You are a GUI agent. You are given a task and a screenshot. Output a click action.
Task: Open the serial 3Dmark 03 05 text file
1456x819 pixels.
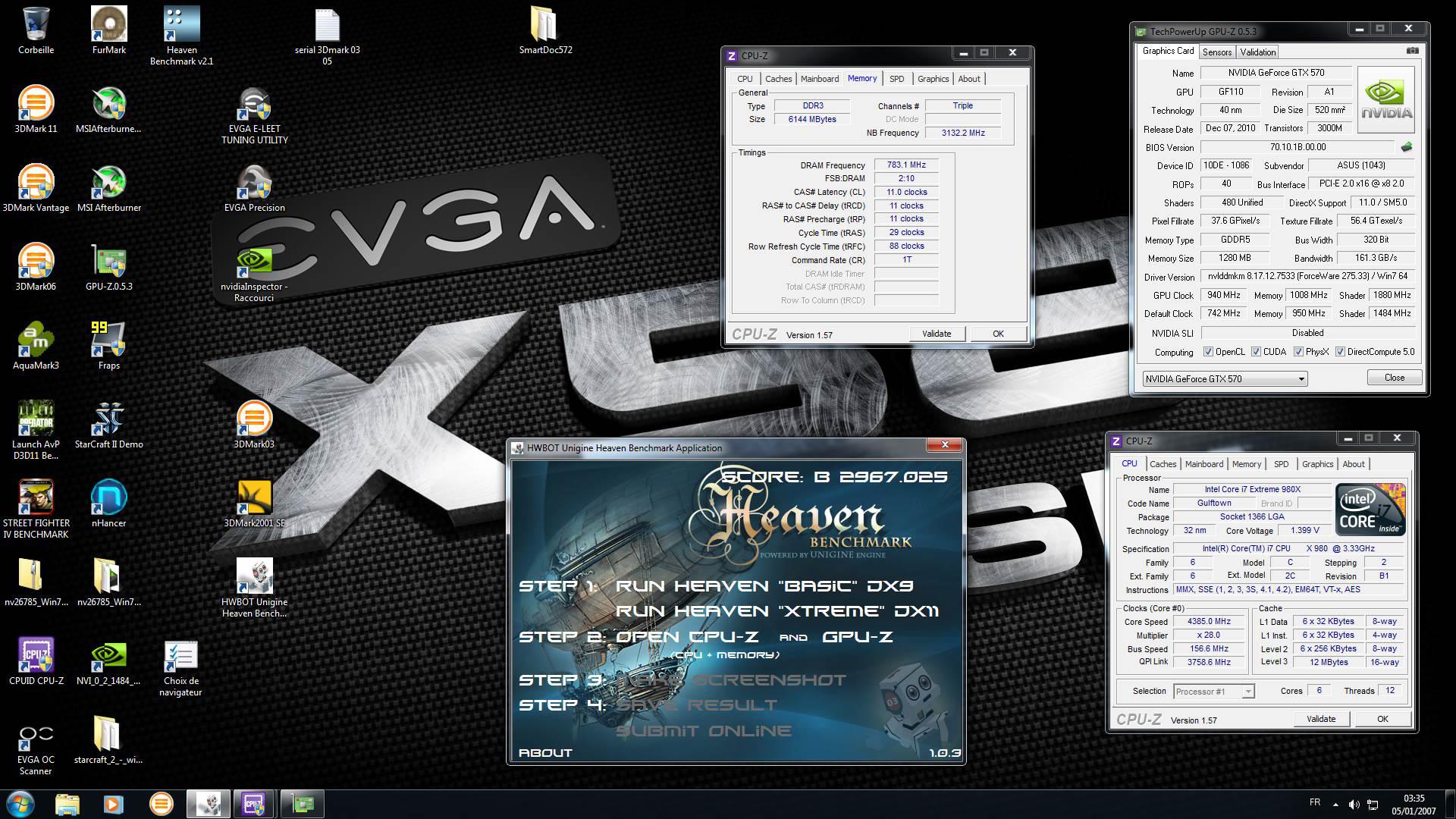327,36
